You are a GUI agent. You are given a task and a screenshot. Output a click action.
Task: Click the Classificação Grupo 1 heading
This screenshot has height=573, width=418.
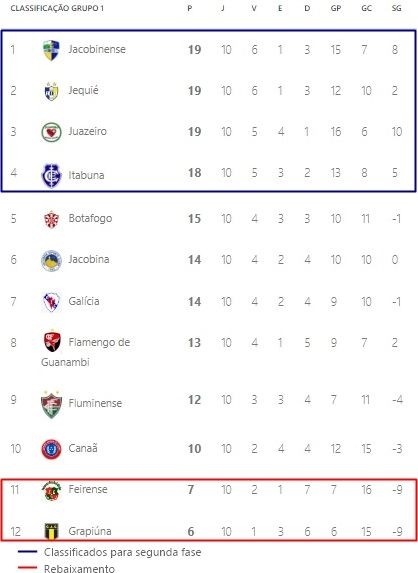tap(57, 8)
